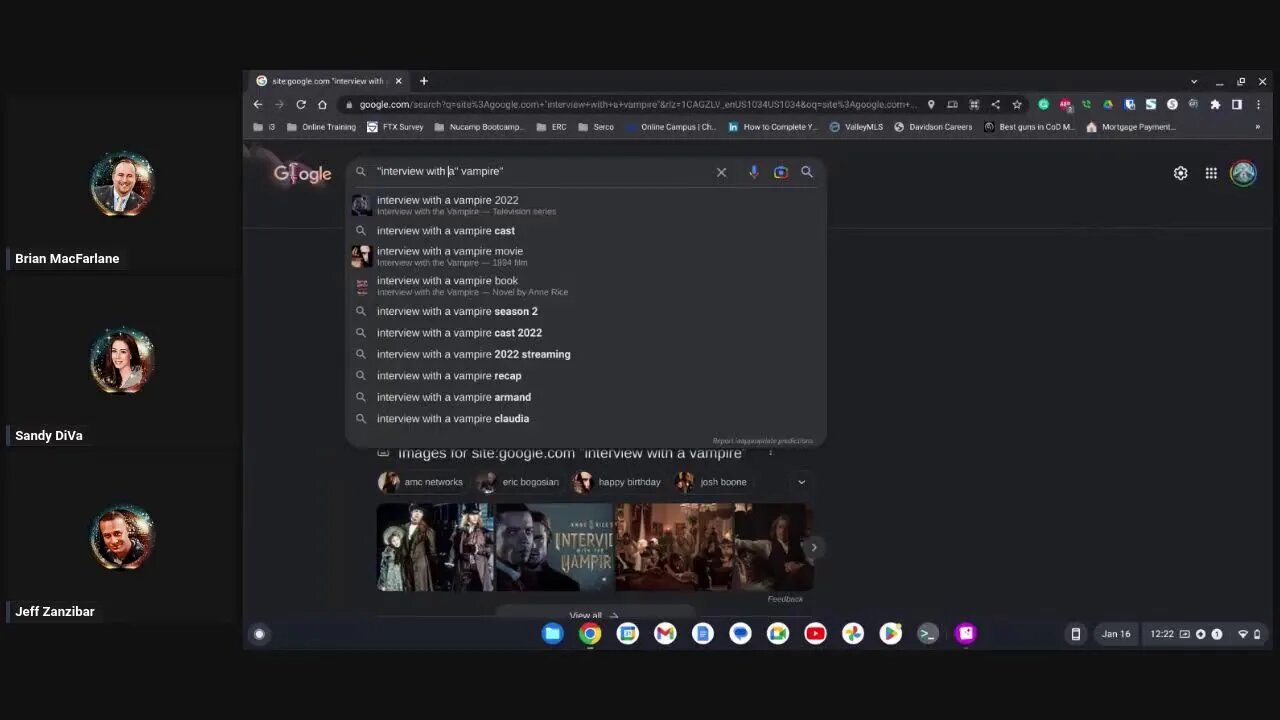Screen dimensions: 1280x720
Task: Open the FTX Survey bookmark
Action: point(395,127)
